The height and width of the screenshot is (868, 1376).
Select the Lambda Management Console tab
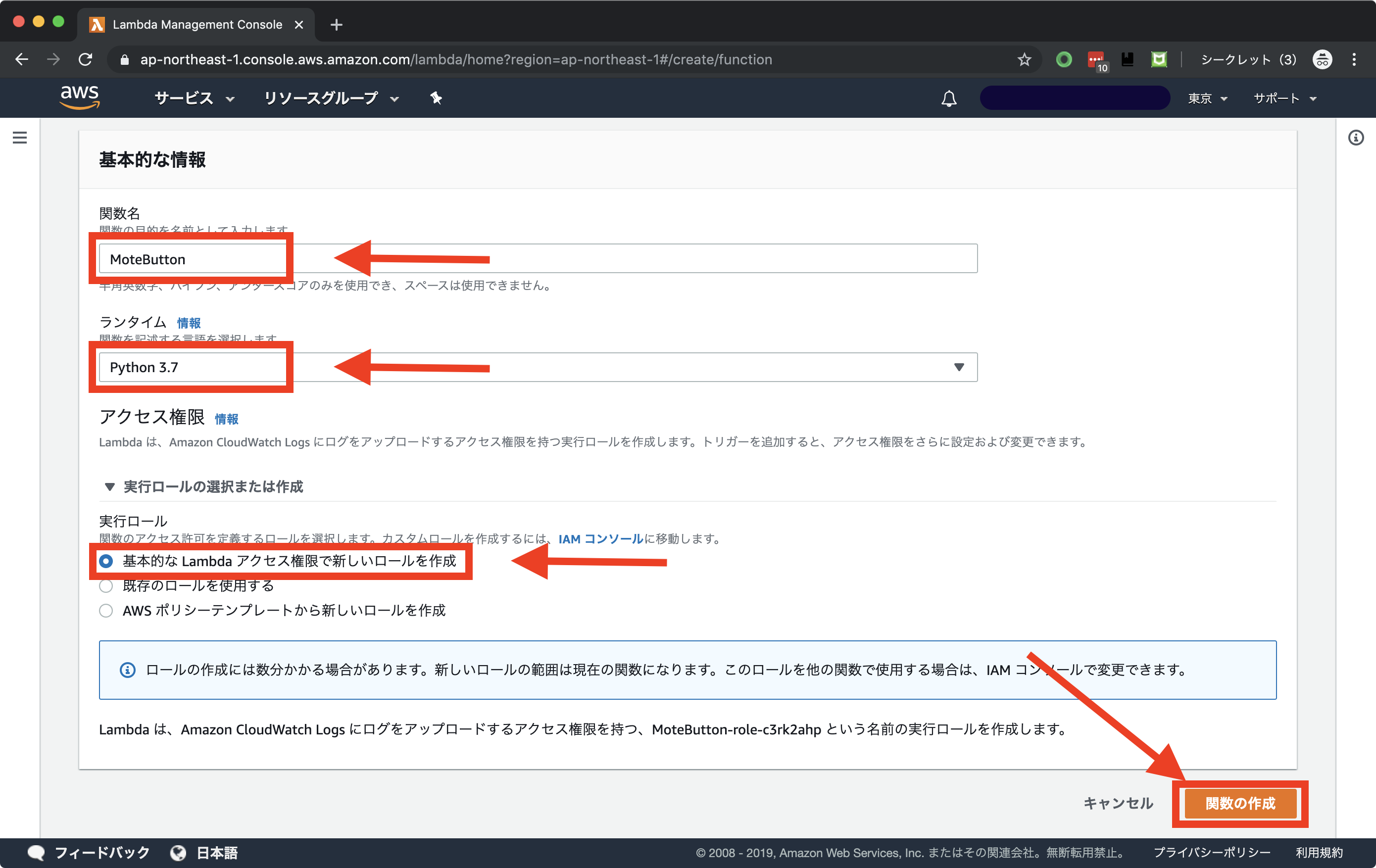(196, 25)
